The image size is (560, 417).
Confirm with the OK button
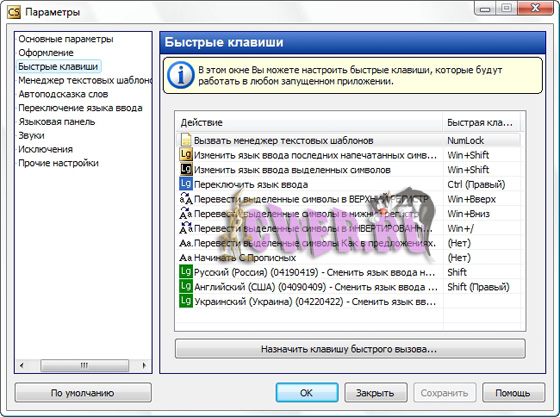point(307,393)
